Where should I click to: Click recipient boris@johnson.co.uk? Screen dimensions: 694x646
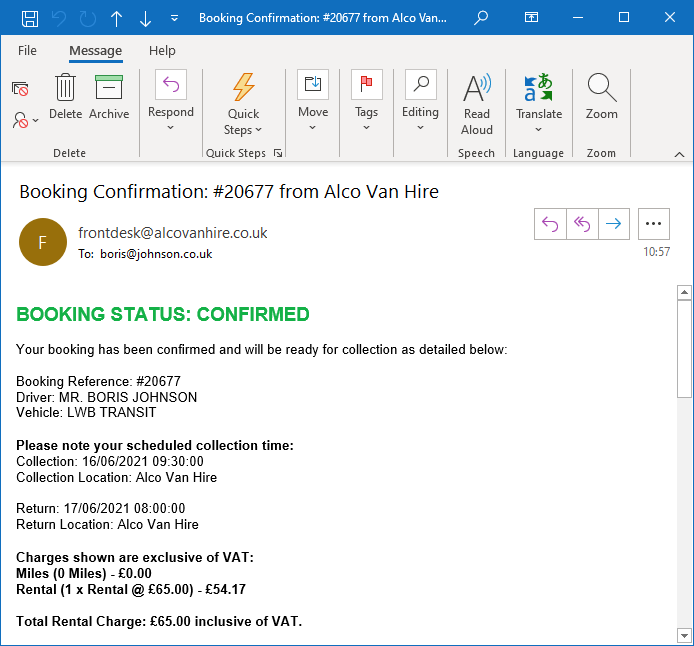click(x=156, y=254)
